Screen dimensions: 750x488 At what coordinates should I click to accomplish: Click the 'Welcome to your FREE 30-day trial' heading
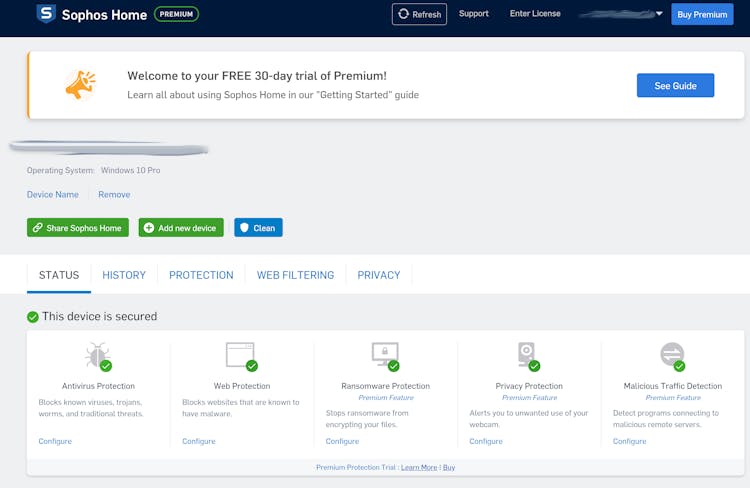coord(257,76)
